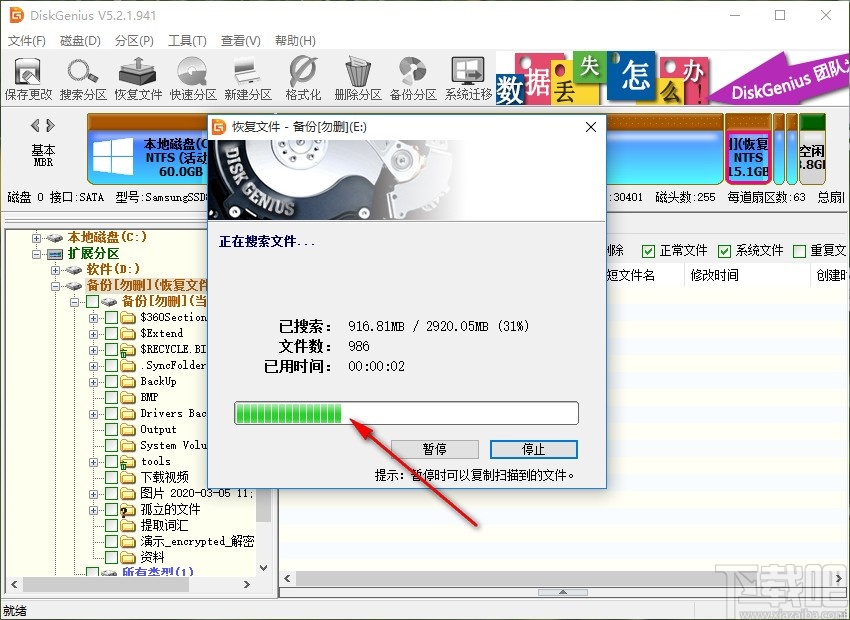Screen dimensions: 850x620
Task: Expand the .SyncFolder node
Action: (x=93, y=366)
